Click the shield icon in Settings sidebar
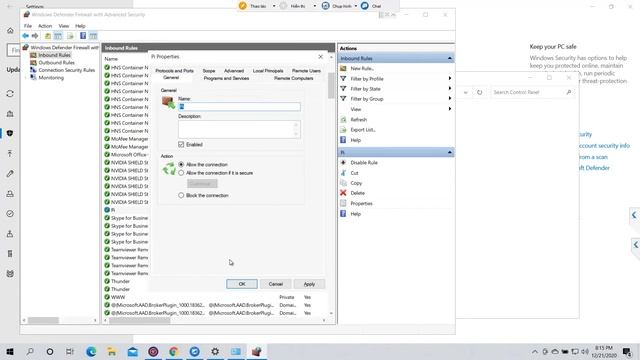Screen dimensions: 640x360 [x=10, y=133]
